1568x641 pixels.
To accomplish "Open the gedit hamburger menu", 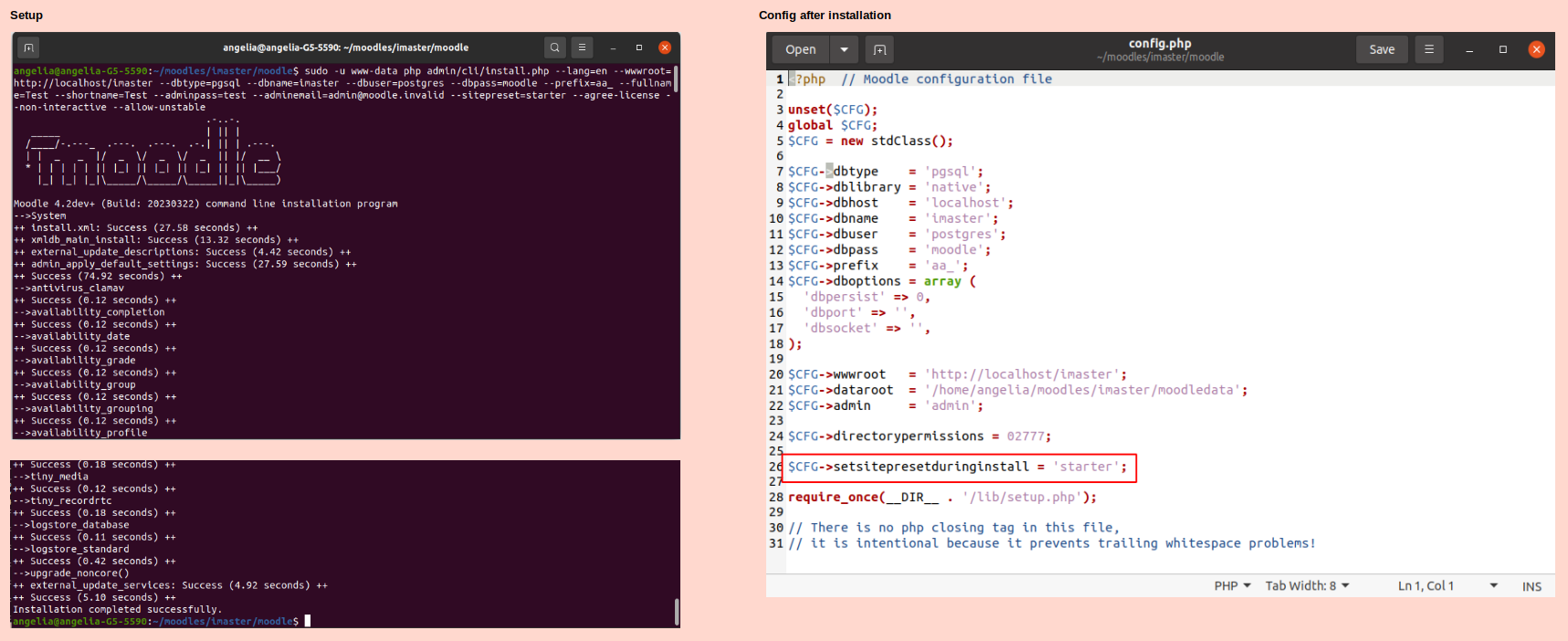I will click(1429, 49).
